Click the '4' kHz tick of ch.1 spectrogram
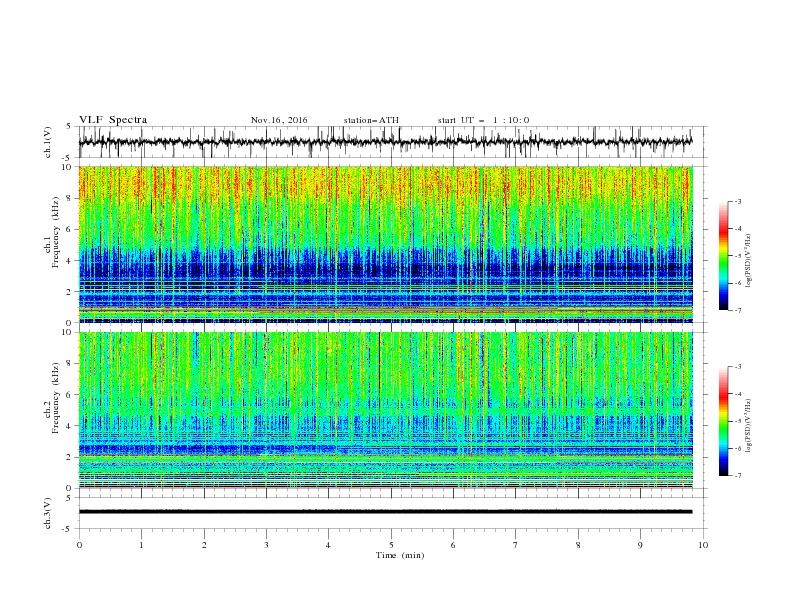Screen dimensions: 792x612 coord(70,261)
